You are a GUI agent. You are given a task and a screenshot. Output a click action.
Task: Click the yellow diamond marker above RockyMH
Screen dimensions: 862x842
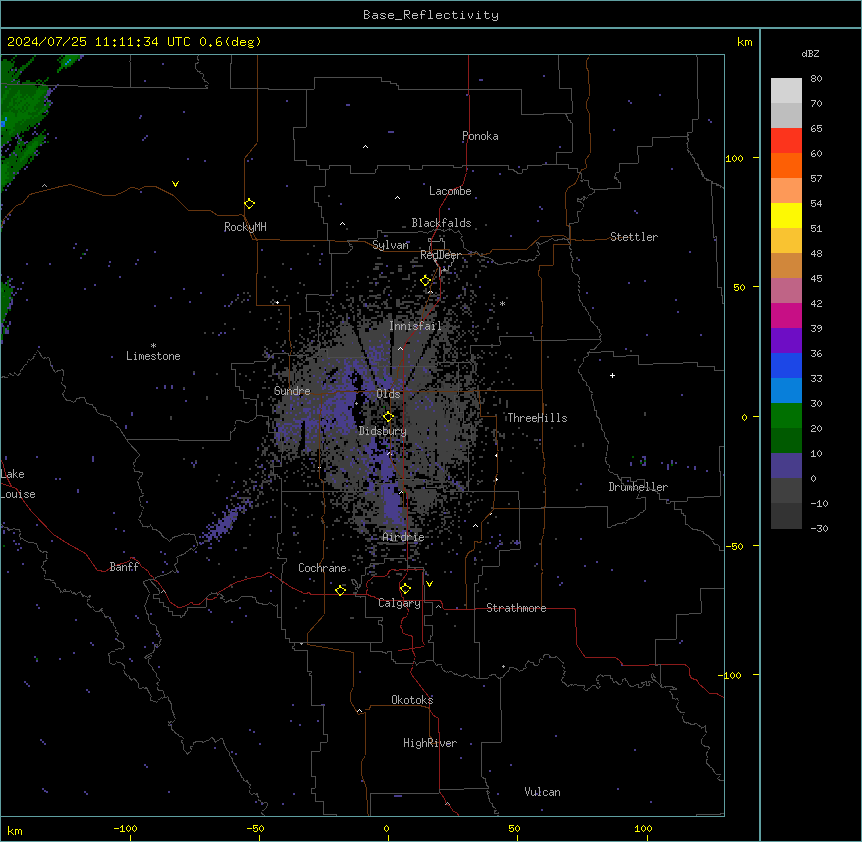pyautogui.click(x=249, y=203)
